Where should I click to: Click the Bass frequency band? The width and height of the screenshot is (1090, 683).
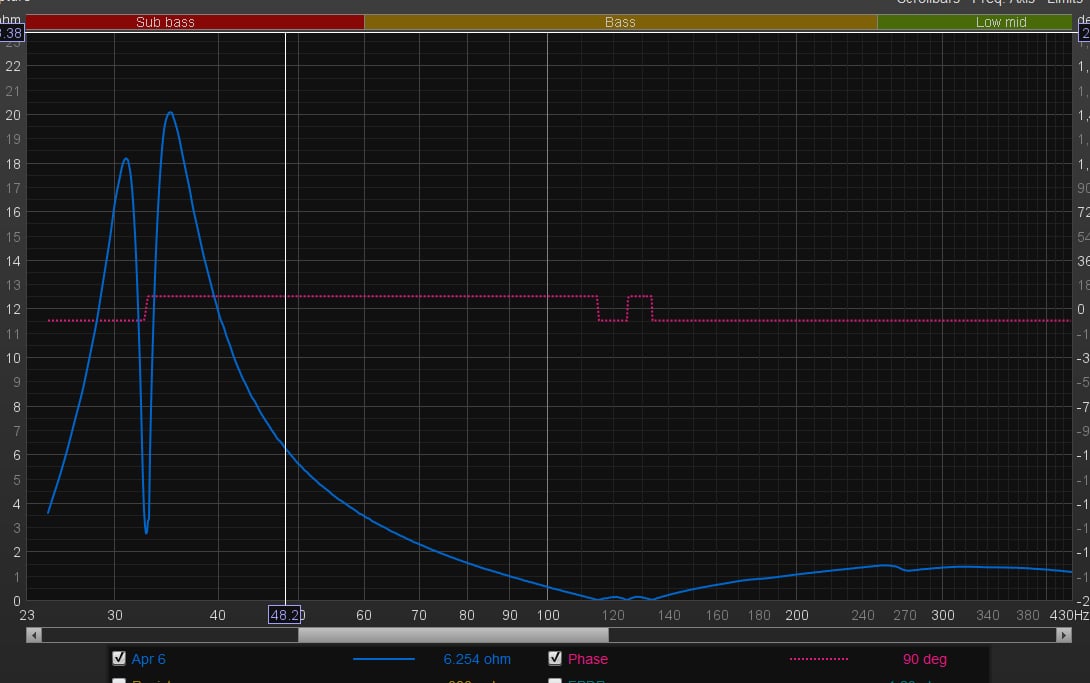[621, 22]
